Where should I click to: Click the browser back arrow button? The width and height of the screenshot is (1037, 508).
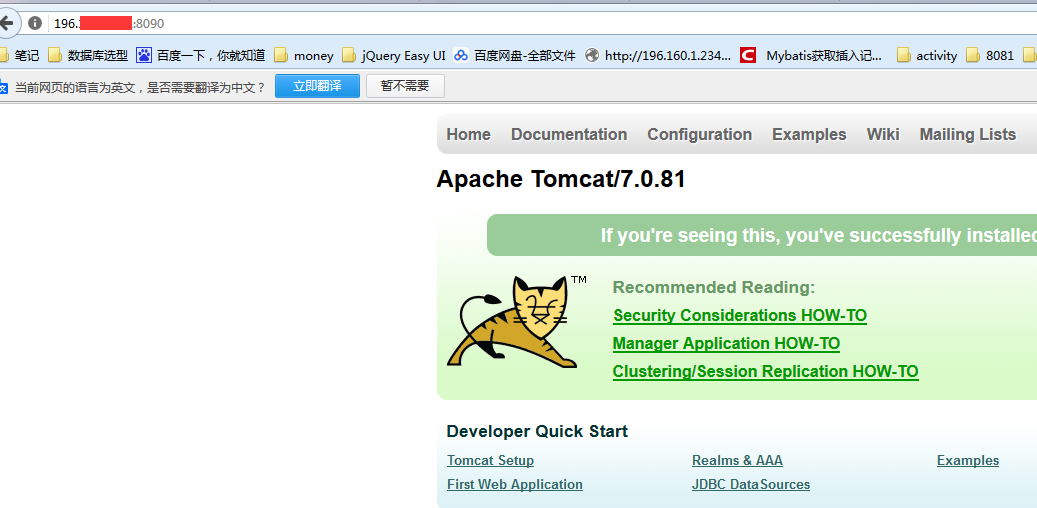[x=7, y=23]
